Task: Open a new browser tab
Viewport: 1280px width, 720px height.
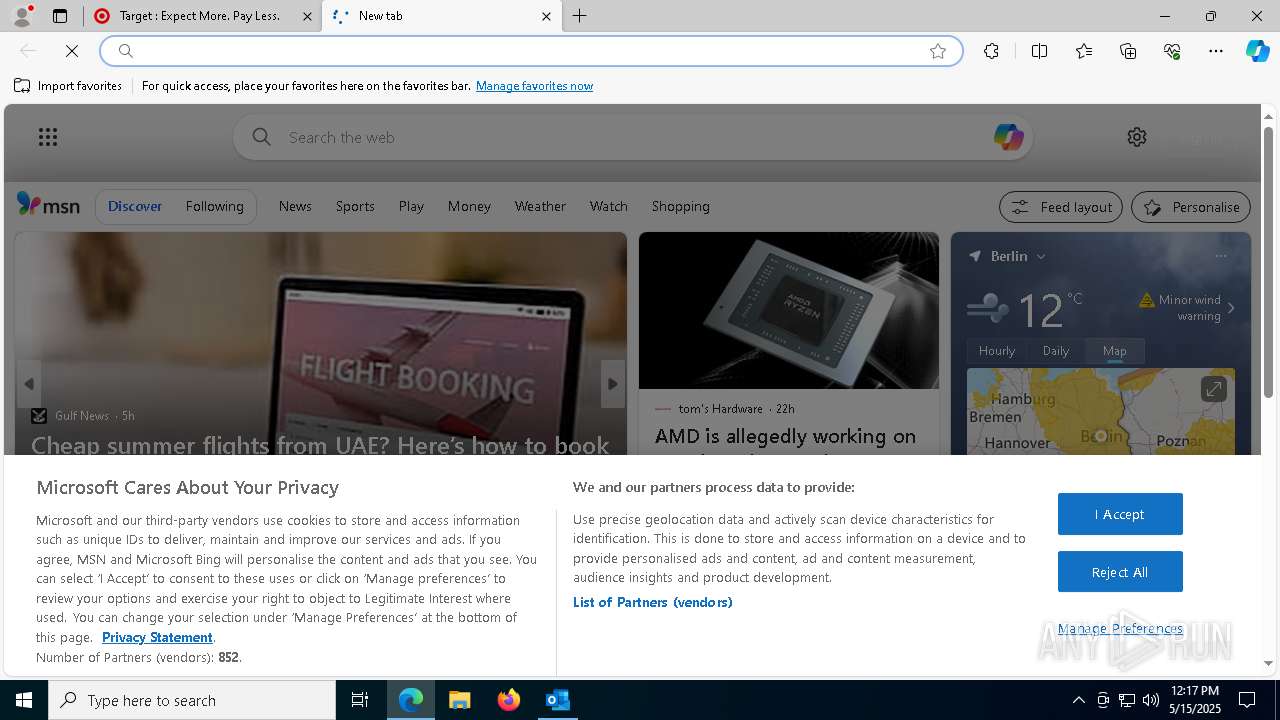Action: [x=580, y=16]
